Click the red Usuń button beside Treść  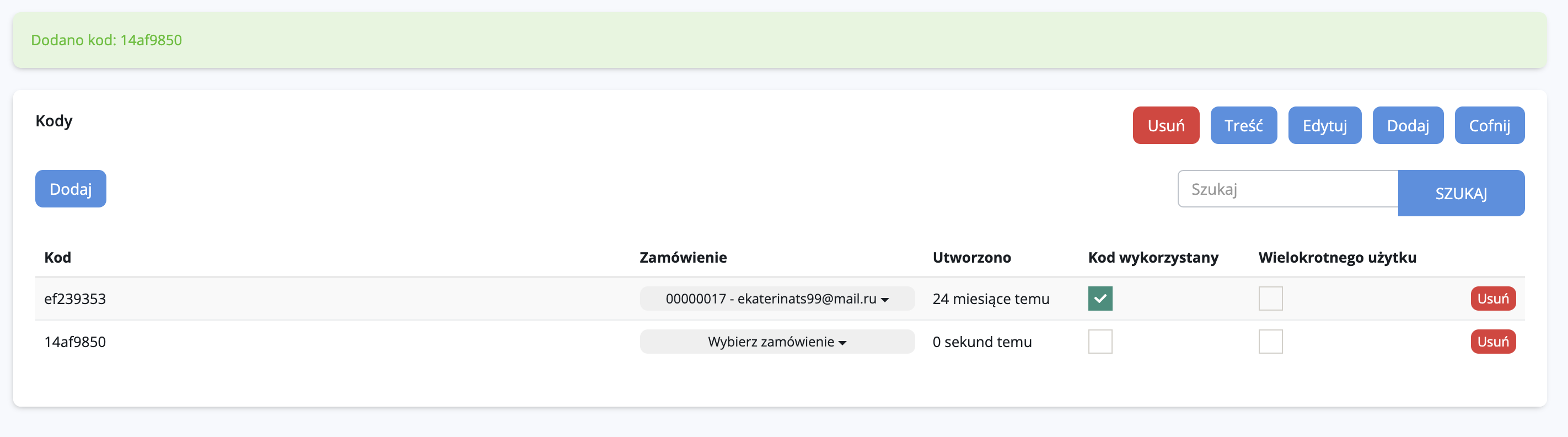tap(1165, 126)
